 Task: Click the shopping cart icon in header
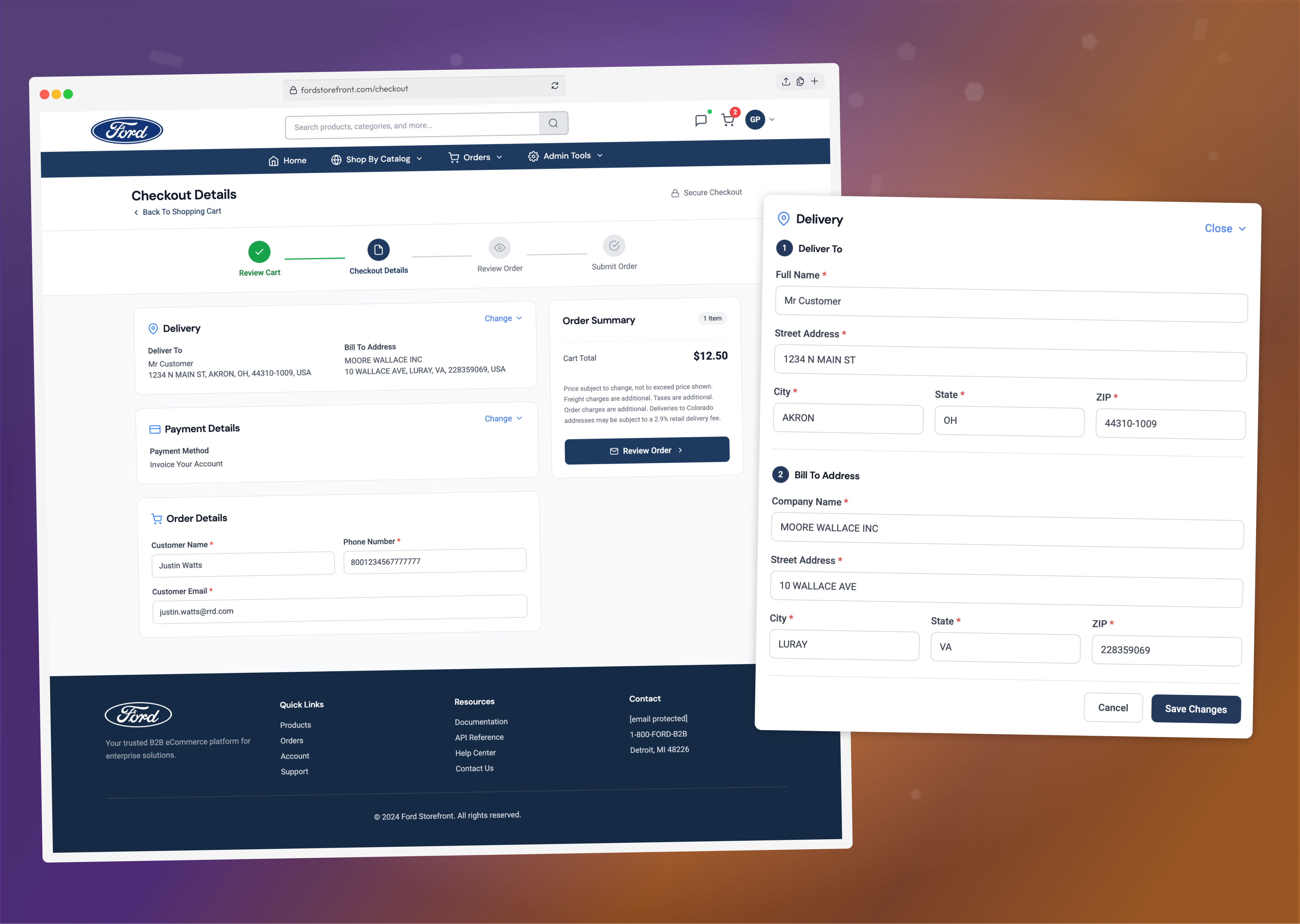[x=727, y=120]
